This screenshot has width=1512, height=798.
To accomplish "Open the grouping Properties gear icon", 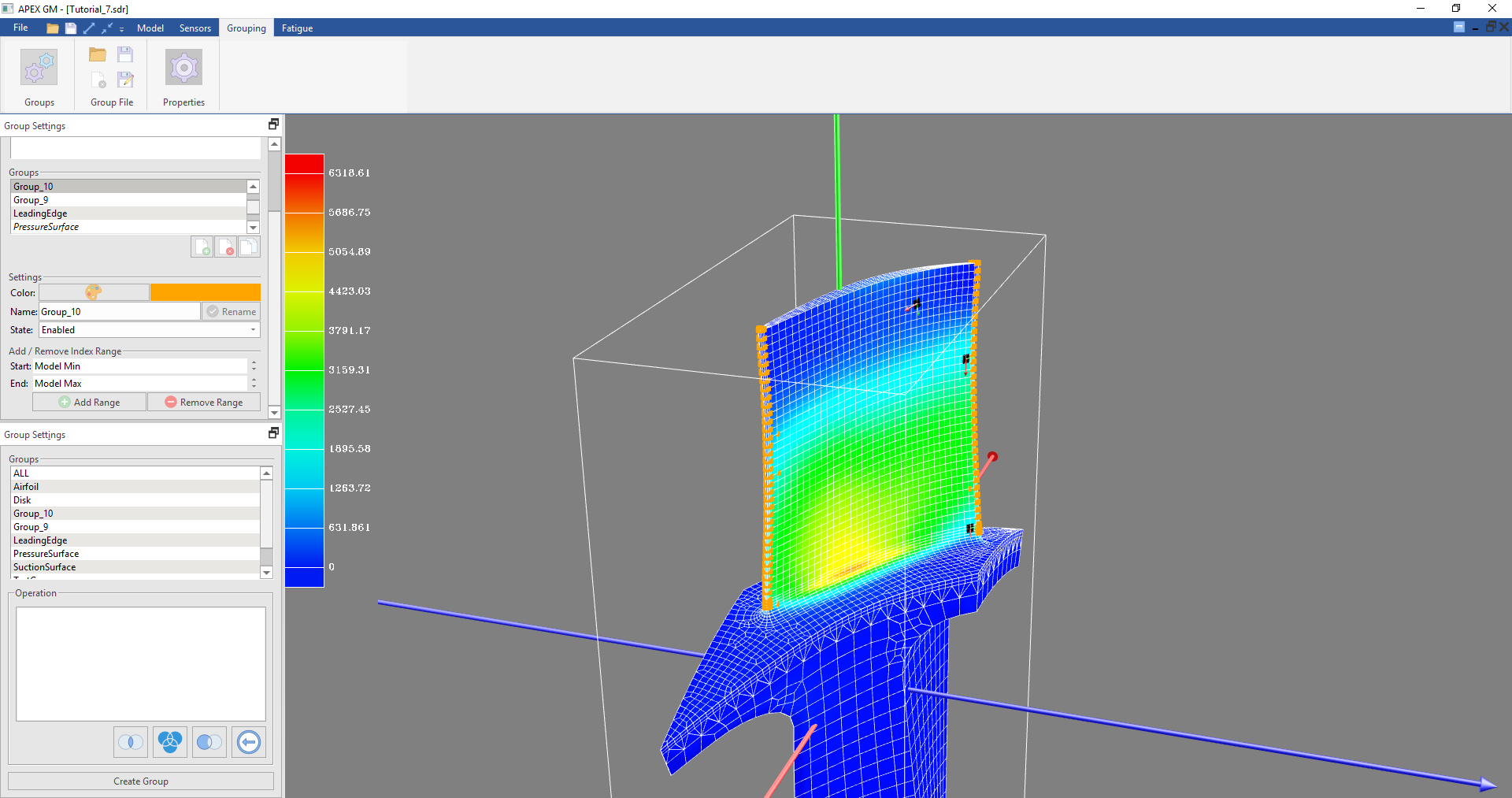I will coord(183,68).
